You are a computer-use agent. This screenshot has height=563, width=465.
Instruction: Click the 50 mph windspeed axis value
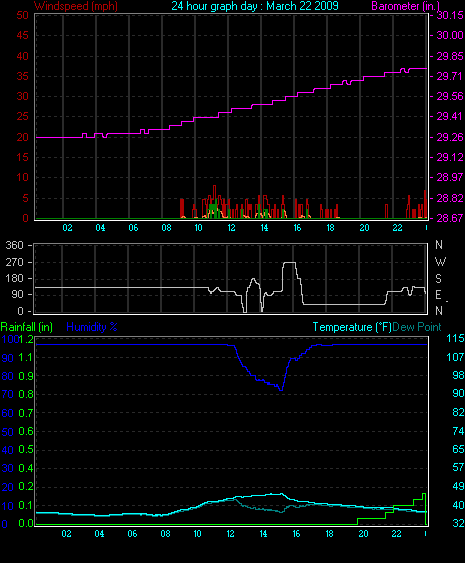23,15
